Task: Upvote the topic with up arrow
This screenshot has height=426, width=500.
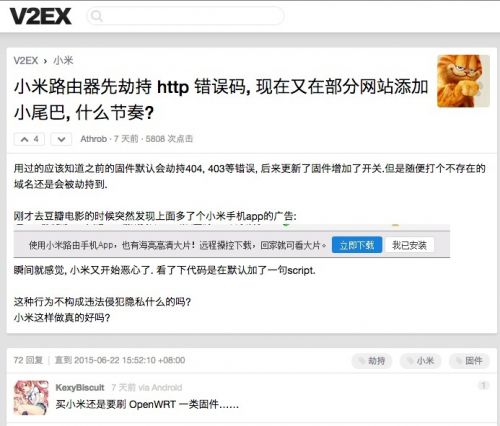Action: coord(29,139)
